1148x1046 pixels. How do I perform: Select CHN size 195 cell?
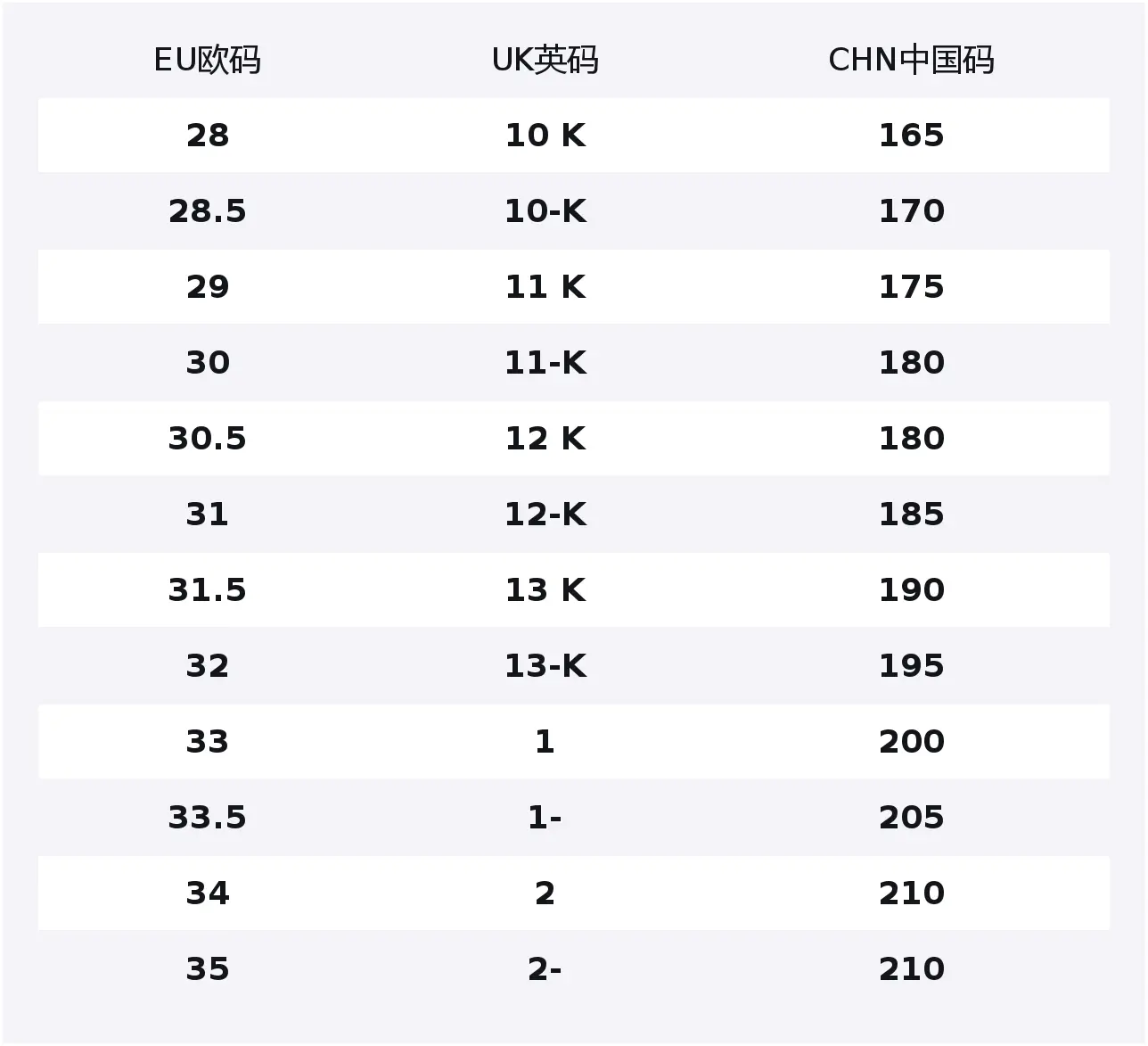[911, 666]
